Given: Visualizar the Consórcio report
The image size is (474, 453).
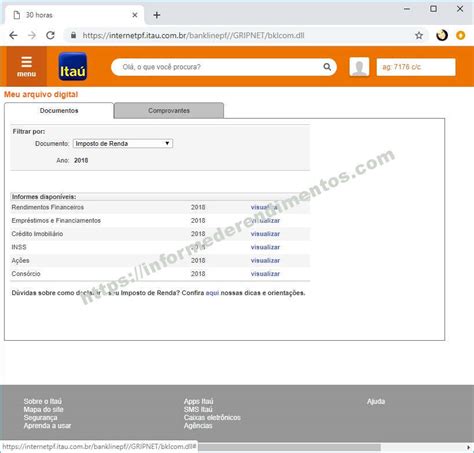Looking at the screenshot, I should pos(265,274).
